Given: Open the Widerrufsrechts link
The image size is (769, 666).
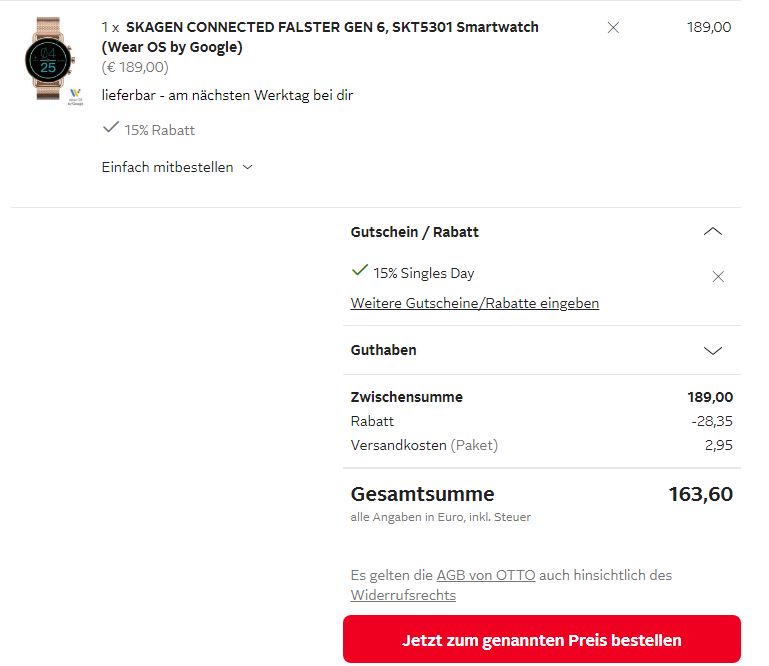Looking at the screenshot, I should pyautogui.click(x=403, y=595).
